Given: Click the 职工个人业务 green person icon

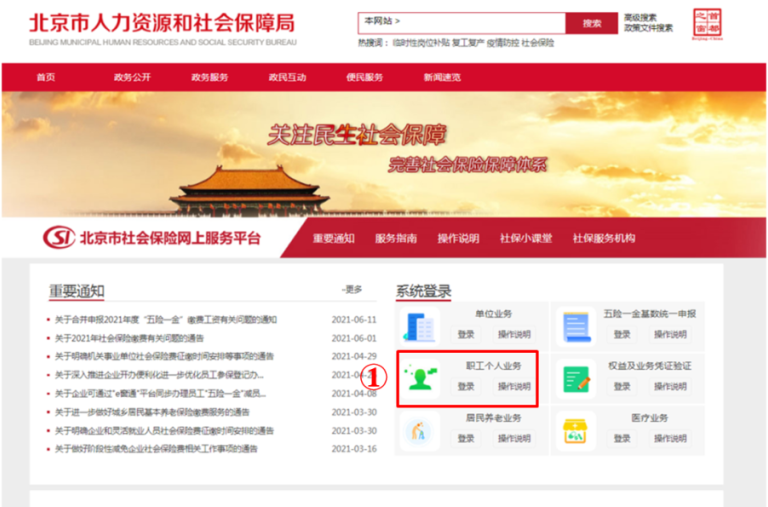Looking at the screenshot, I should (x=420, y=379).
